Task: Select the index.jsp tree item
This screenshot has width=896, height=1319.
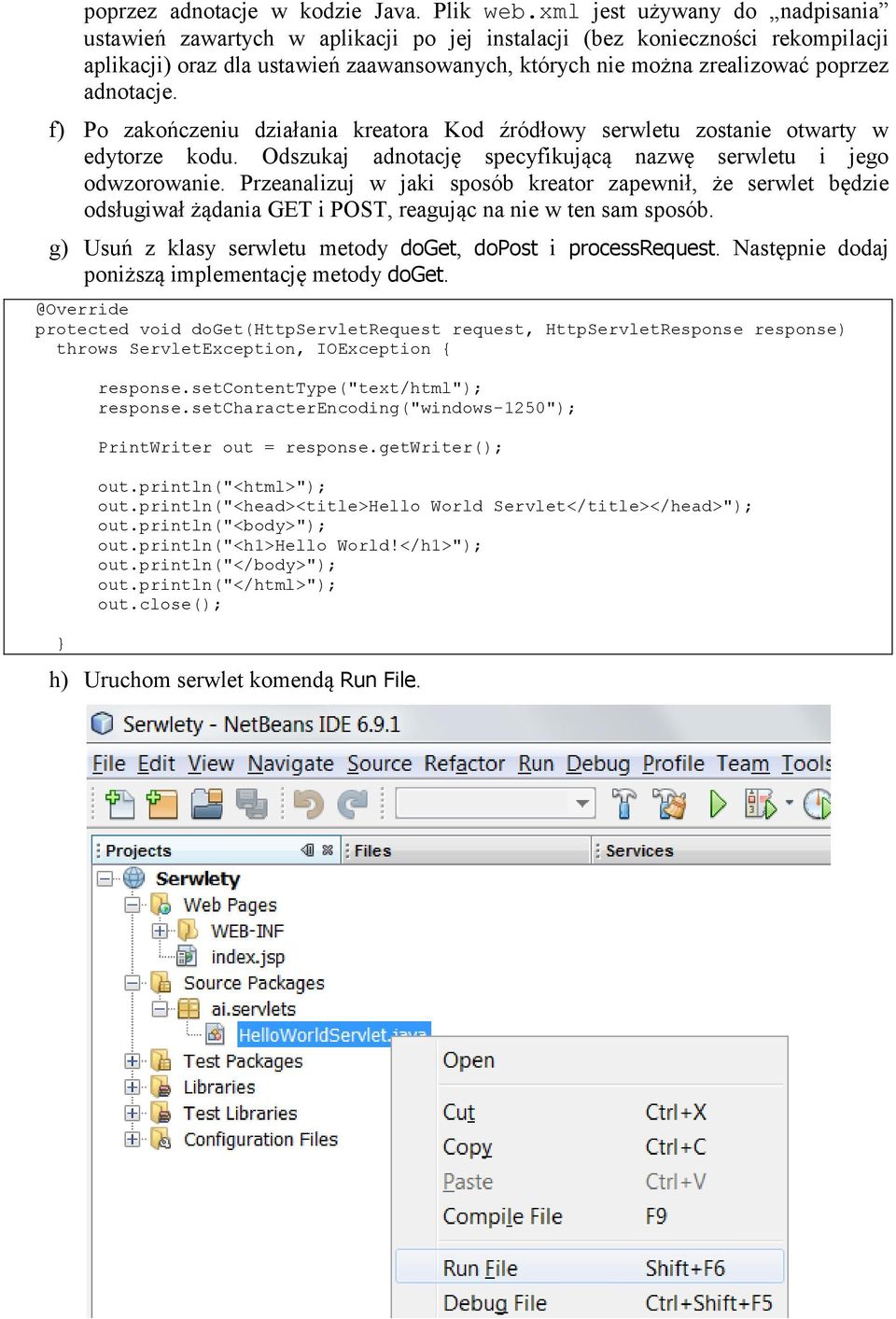Action: (x=247, y=957)
